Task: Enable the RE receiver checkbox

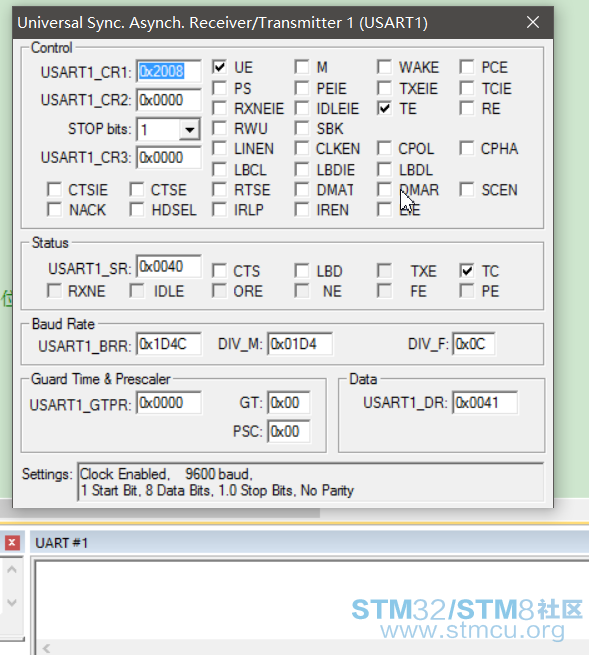Action: [467, 108]
